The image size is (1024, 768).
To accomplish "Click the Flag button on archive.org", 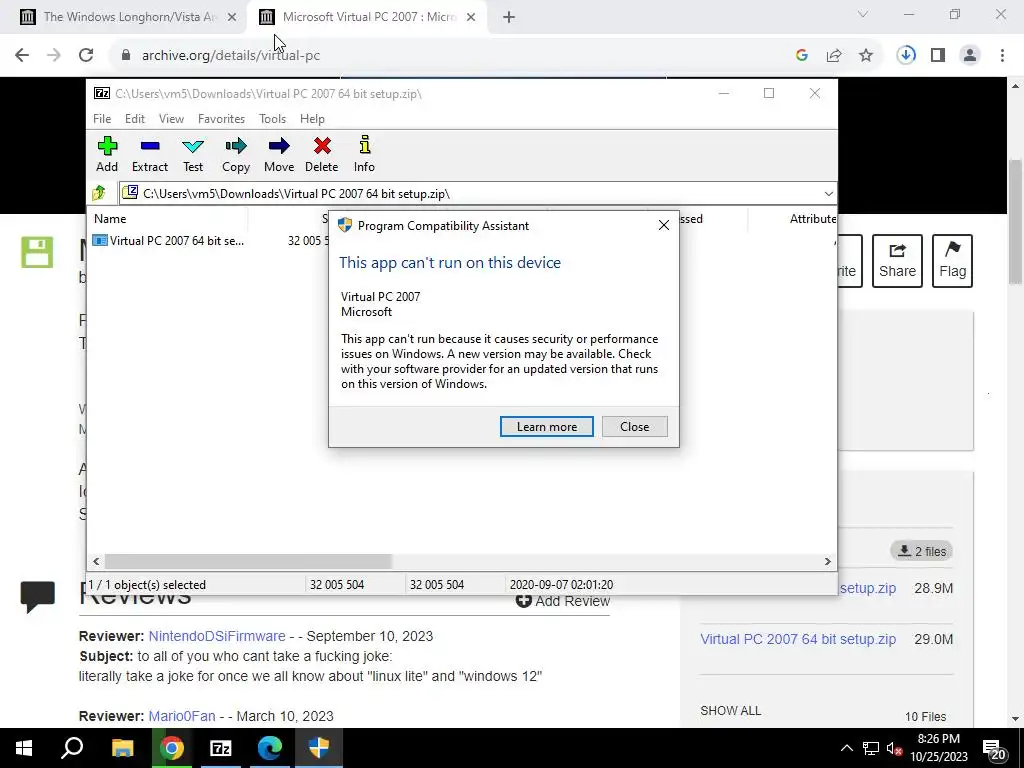I will [x=952, y=261].
